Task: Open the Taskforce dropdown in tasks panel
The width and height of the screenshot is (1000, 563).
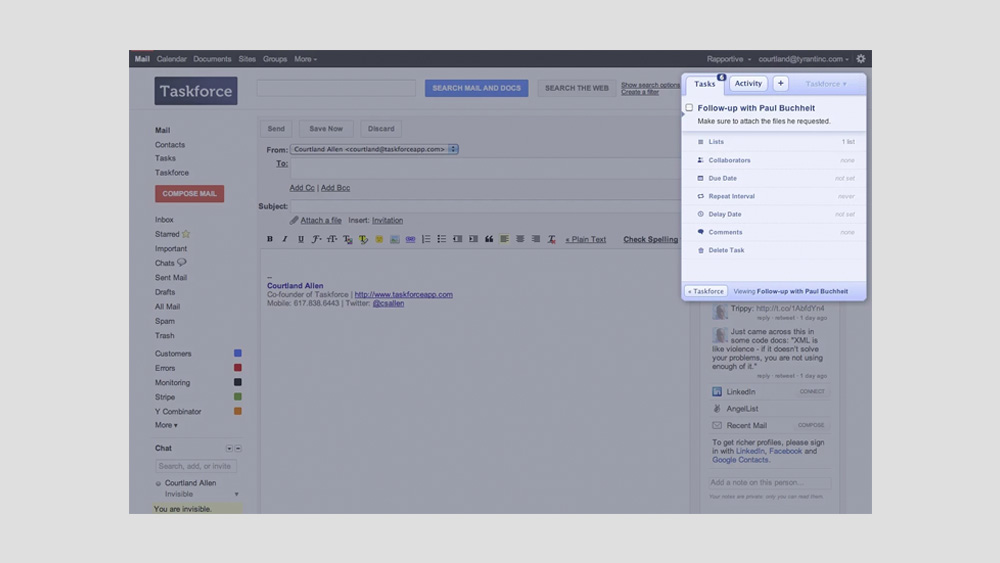Action: 826,84
